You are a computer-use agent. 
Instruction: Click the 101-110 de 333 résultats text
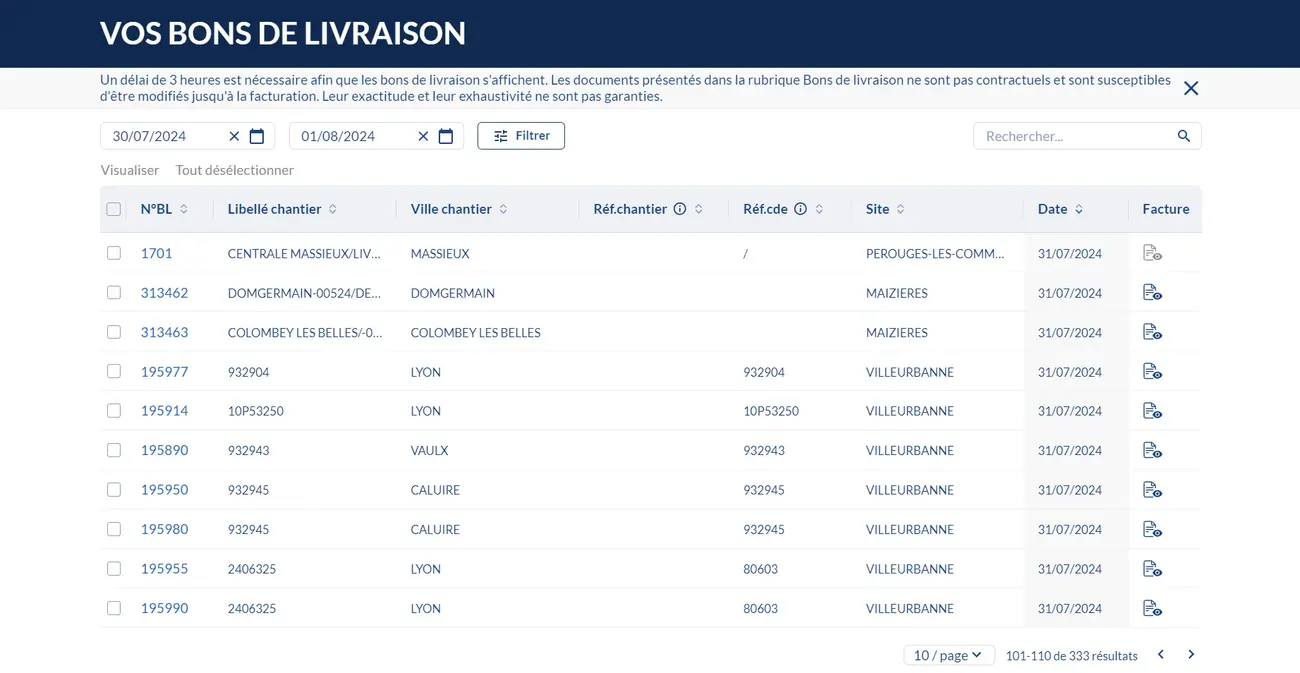pyautogui.click(x=1072, y=656)
